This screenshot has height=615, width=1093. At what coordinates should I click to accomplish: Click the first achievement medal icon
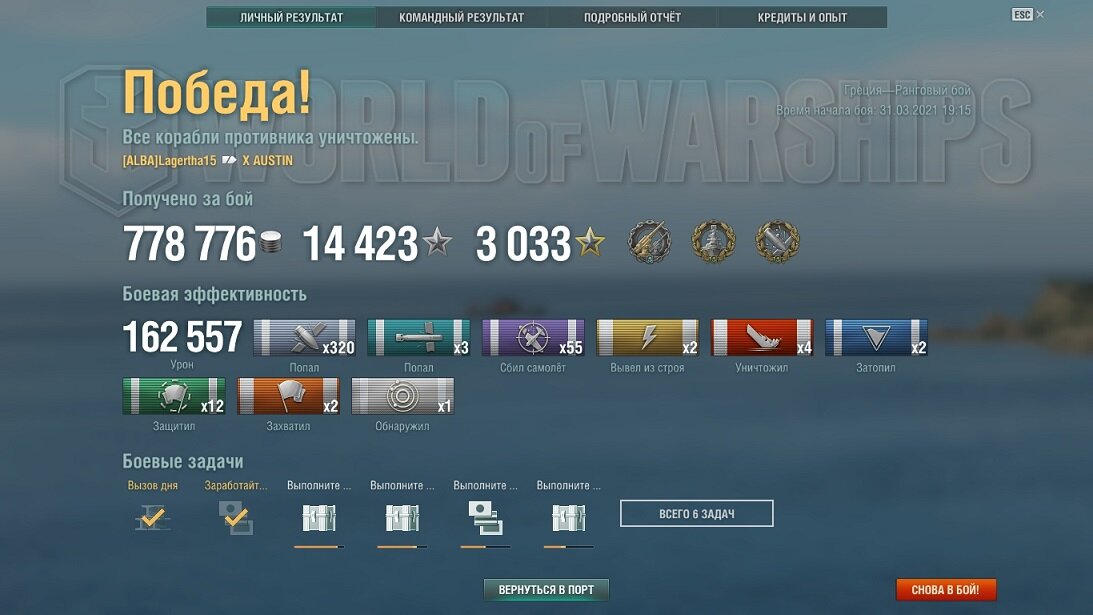pyautogui.click(x=649, y=242)
